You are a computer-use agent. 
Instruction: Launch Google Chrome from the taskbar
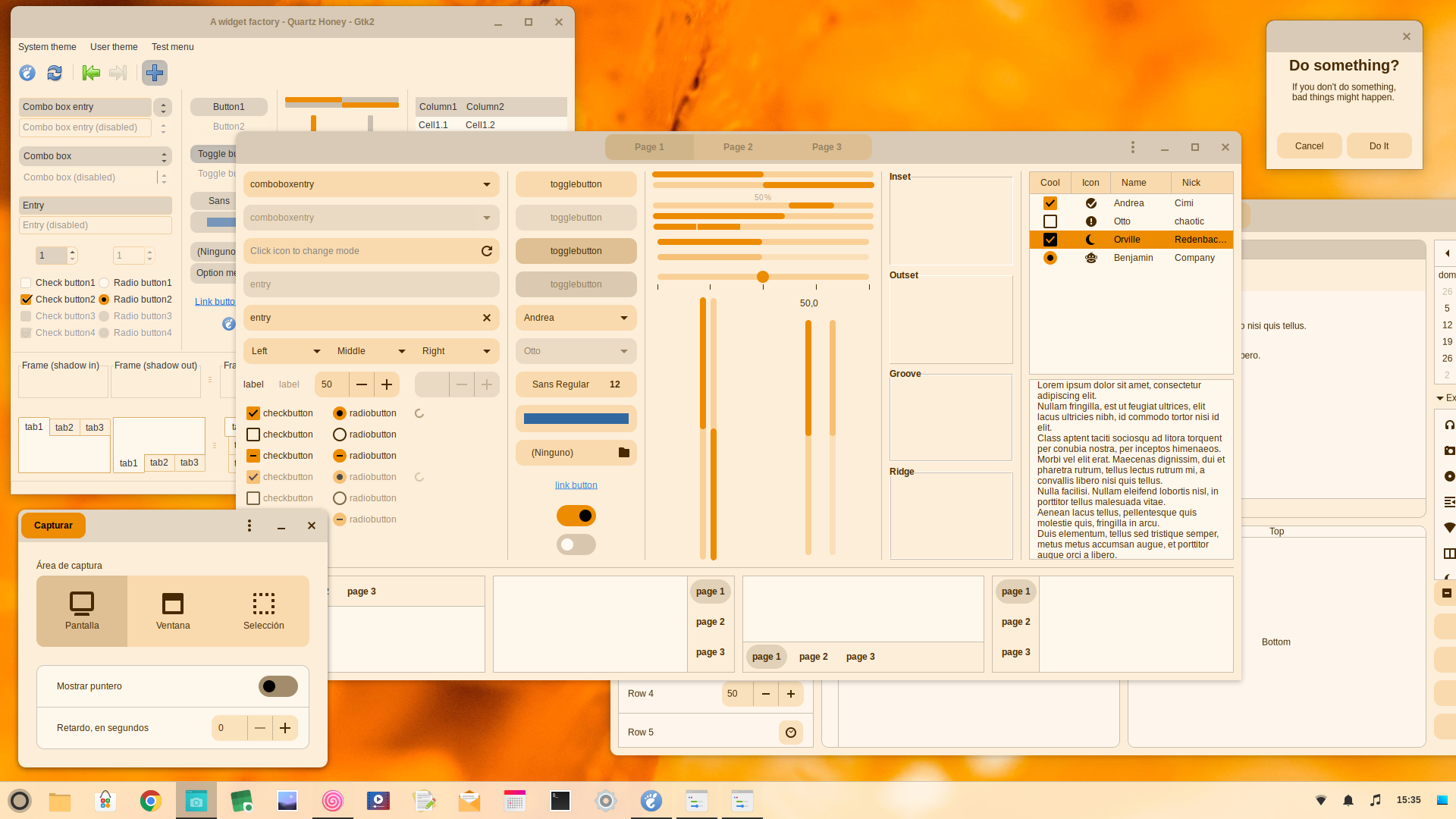(x=151, y=801)
